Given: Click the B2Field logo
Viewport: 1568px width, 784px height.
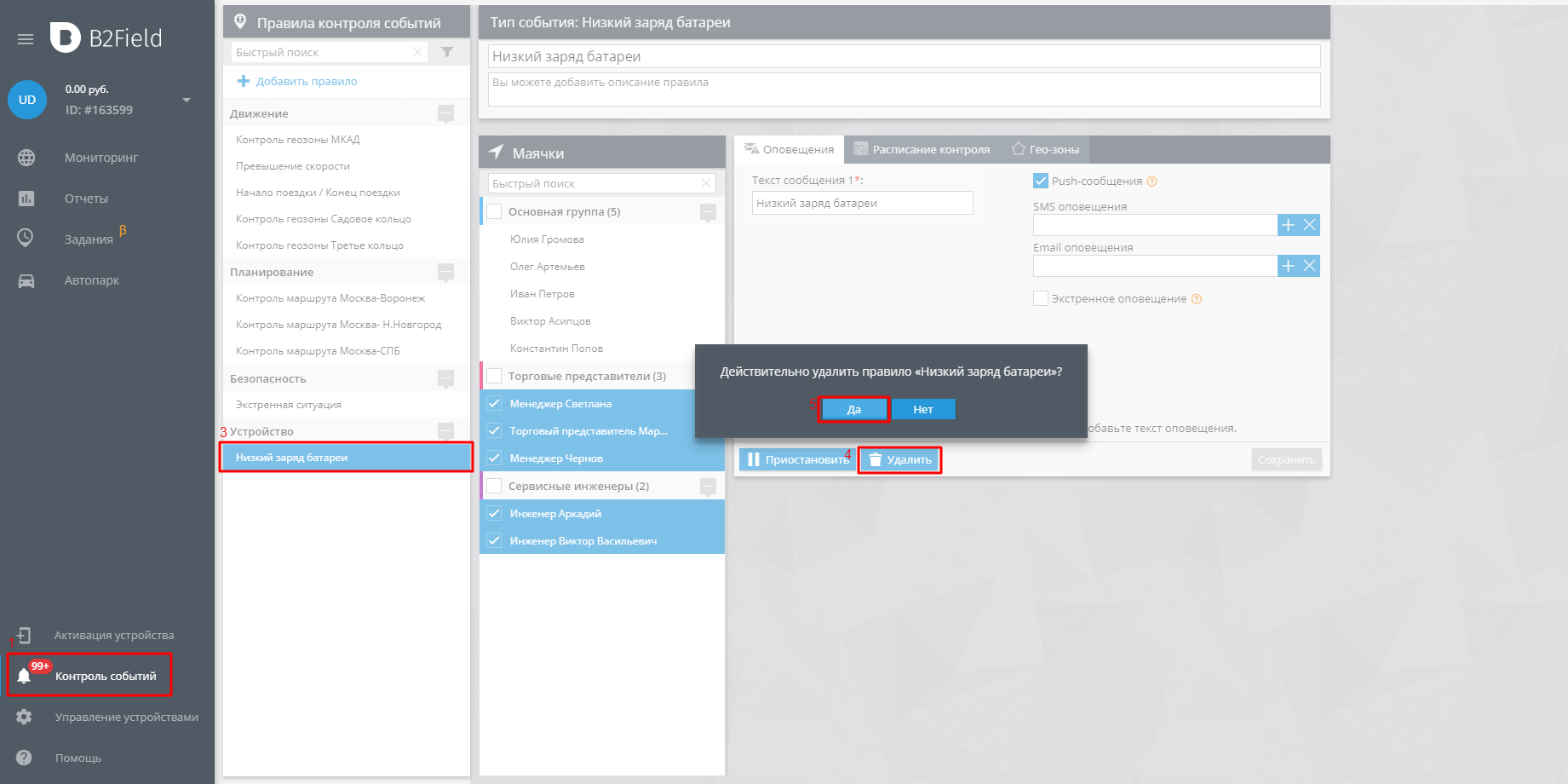Looking at the screenshot, I should click(106, 37).
